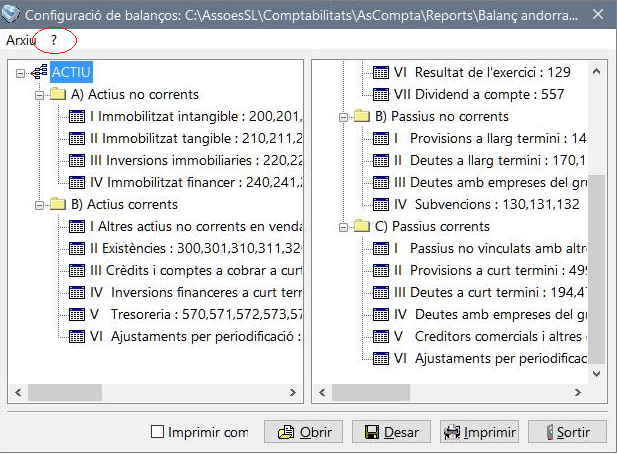Click table icon of V Creditors comercials
The height and width of the screenshot is (454, 617).
point(381,337)
